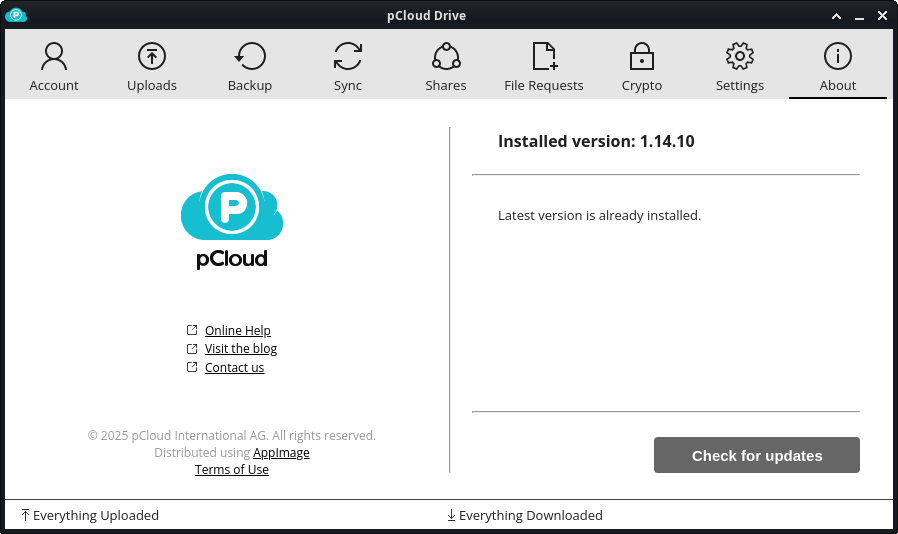Follow the Visit the blog link
Screen dimensions: 898x534
tap(241, 349)
